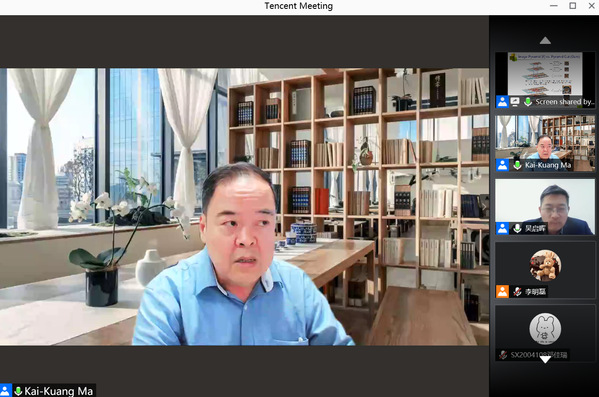Viewport: 599px width, 397px height.
Task: Click the teddy bear avatar tile
Action: coord(545,270)
